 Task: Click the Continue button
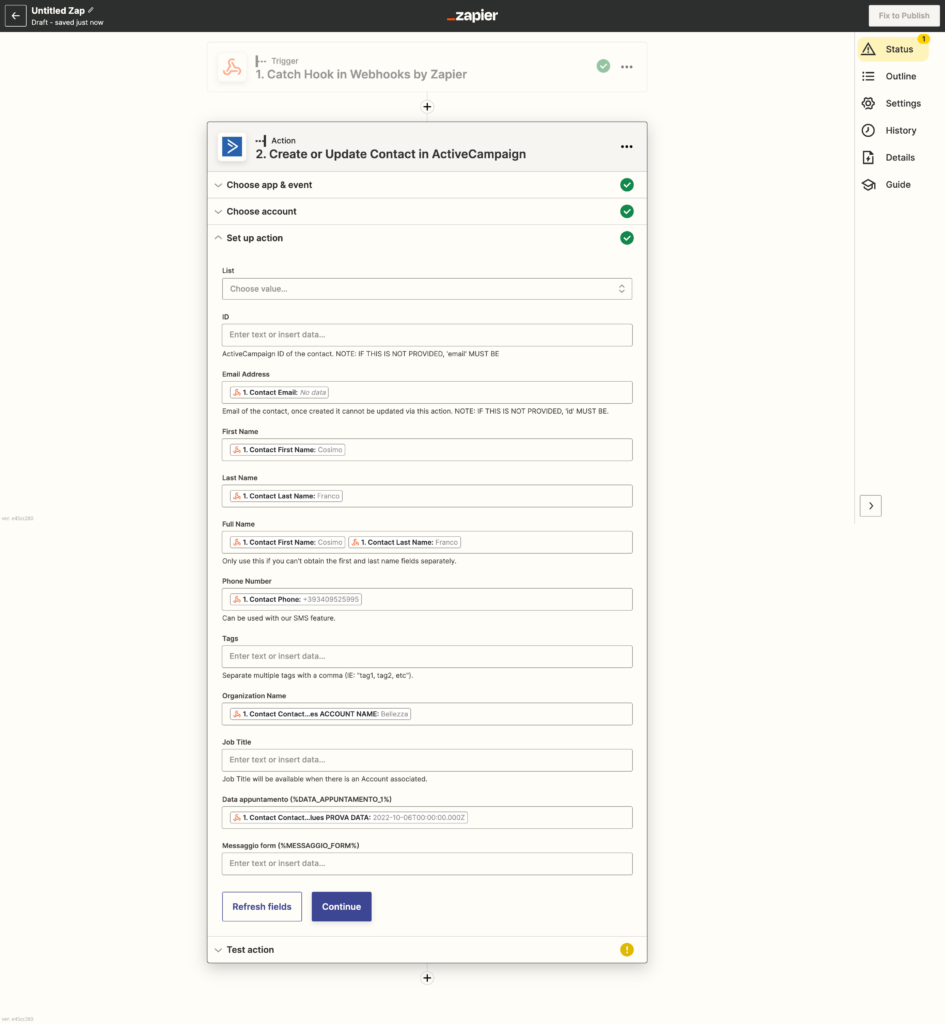point(341,907)
